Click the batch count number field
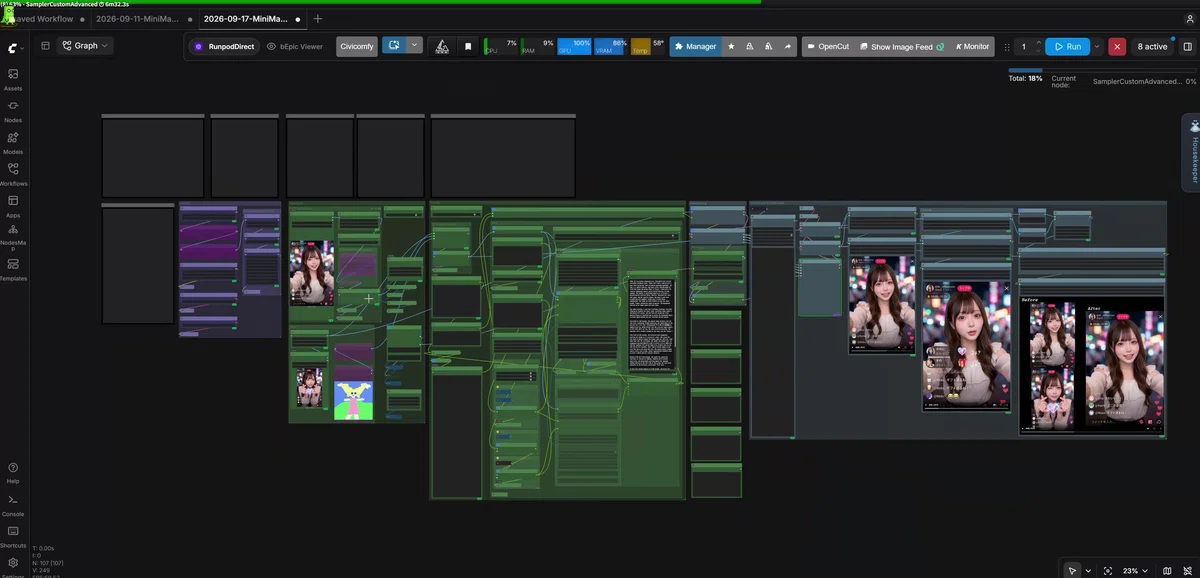 (1024, 46)
